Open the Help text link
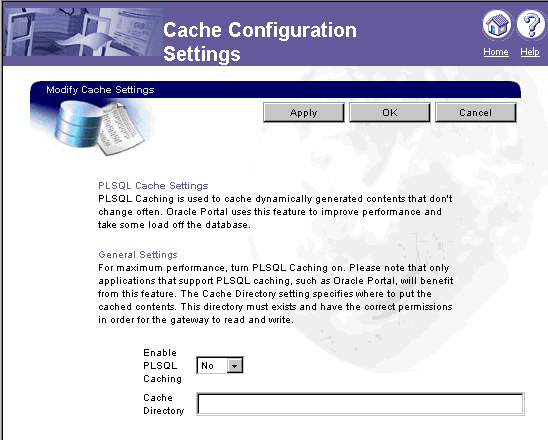548x440 pixels. (530, 52)
